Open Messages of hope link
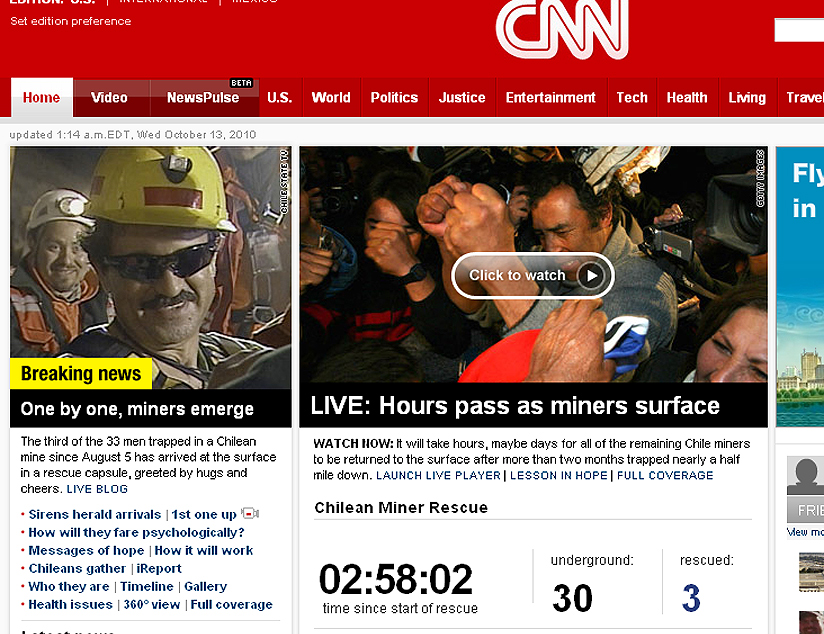This screenshot has height=634, width=824. coord(86,550)
